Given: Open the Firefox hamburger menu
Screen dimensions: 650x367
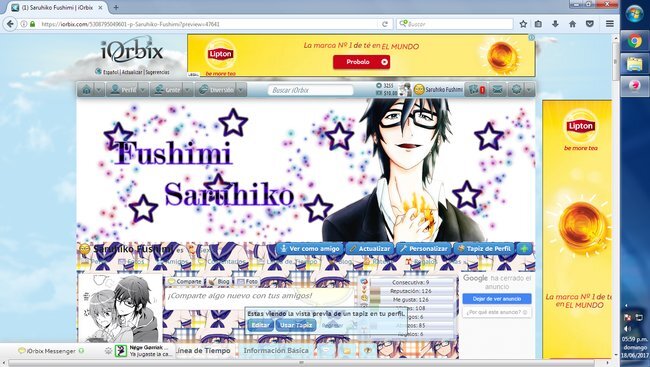Looking at the screenshot, I should (609, 24).
